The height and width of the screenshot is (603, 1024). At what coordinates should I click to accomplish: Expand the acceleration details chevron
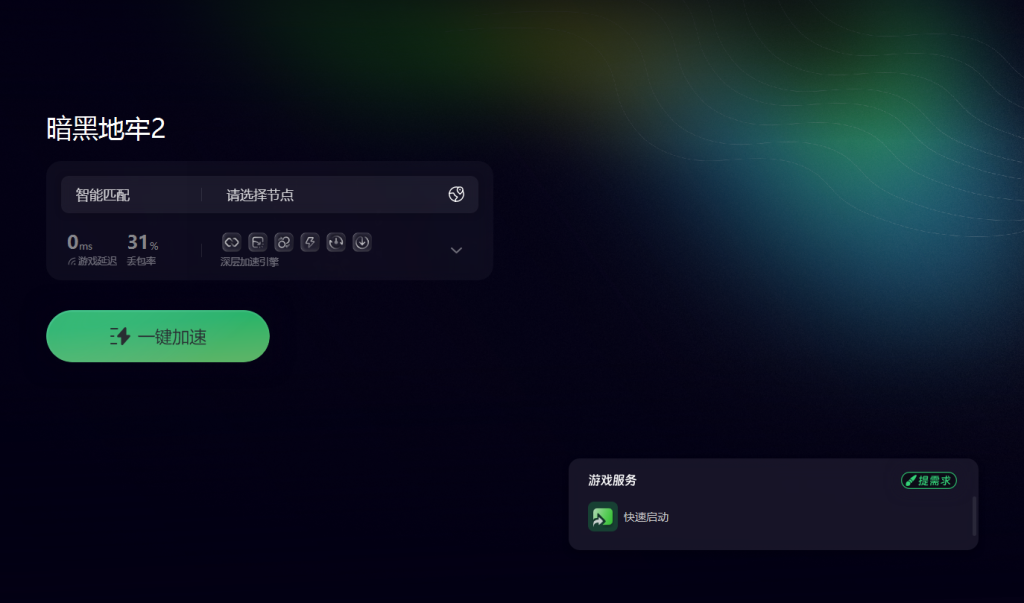456,250
